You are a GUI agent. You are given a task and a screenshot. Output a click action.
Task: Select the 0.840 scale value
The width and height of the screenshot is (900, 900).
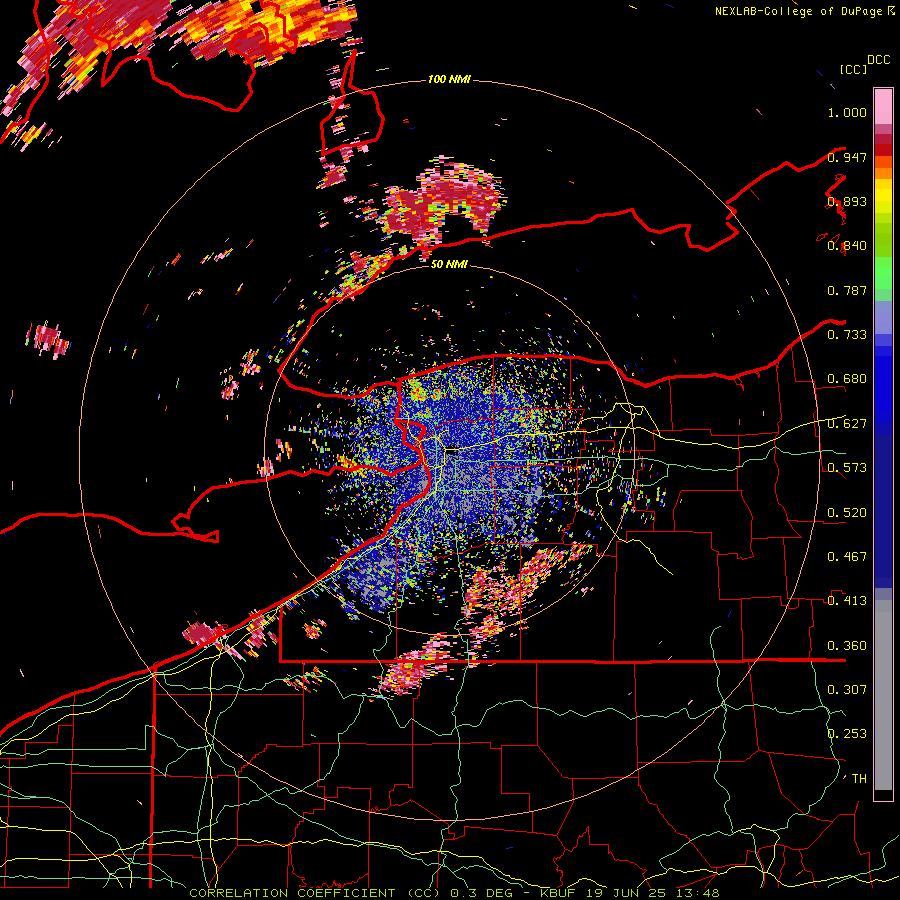(x=847, y=246)
